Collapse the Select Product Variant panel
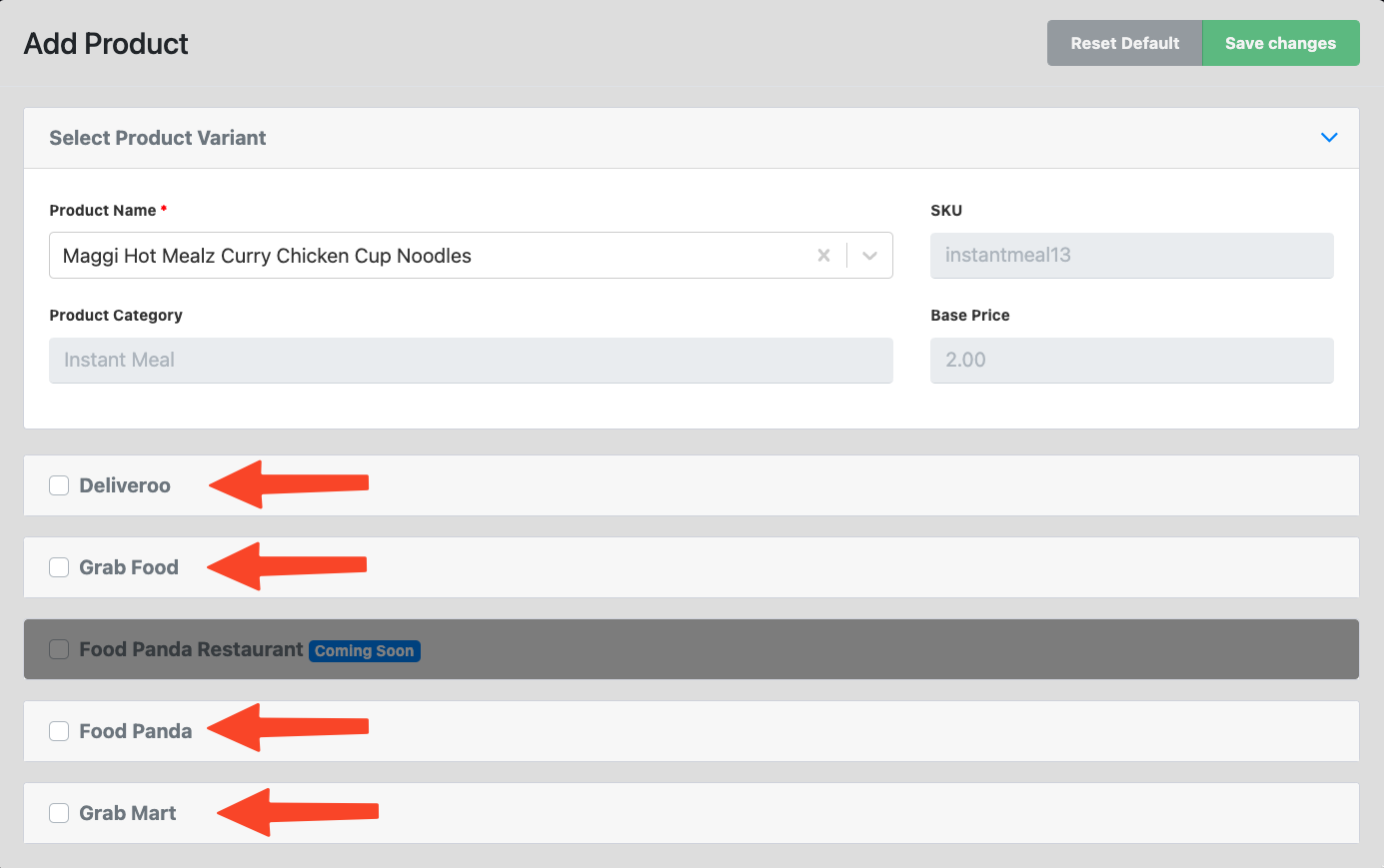 point(1329,138)
